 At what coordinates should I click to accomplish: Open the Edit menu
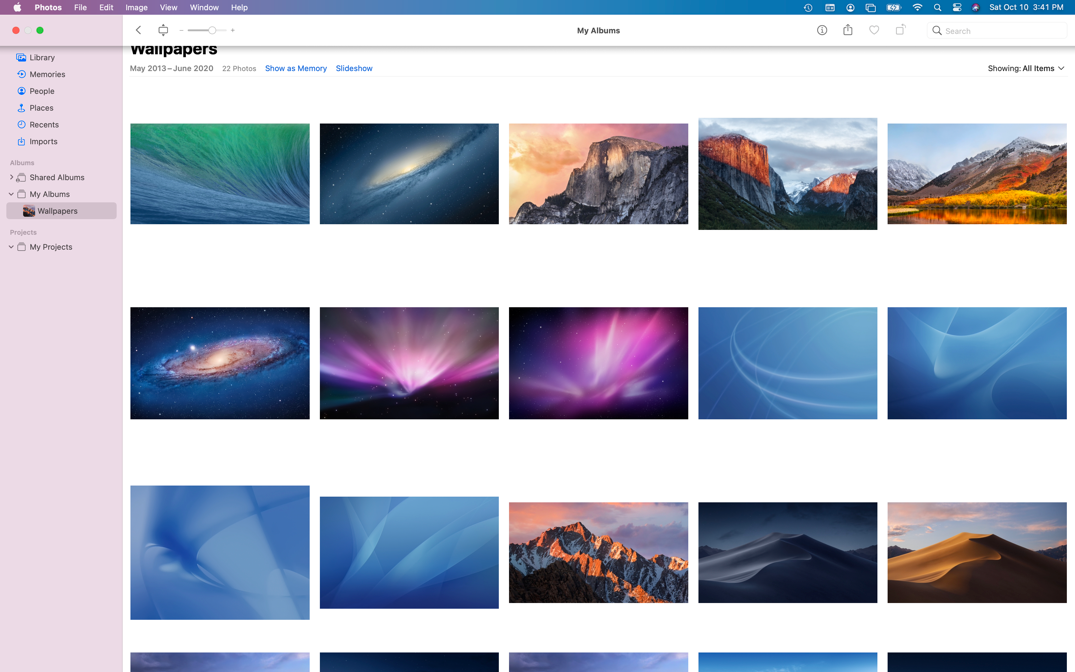(106, 8)
